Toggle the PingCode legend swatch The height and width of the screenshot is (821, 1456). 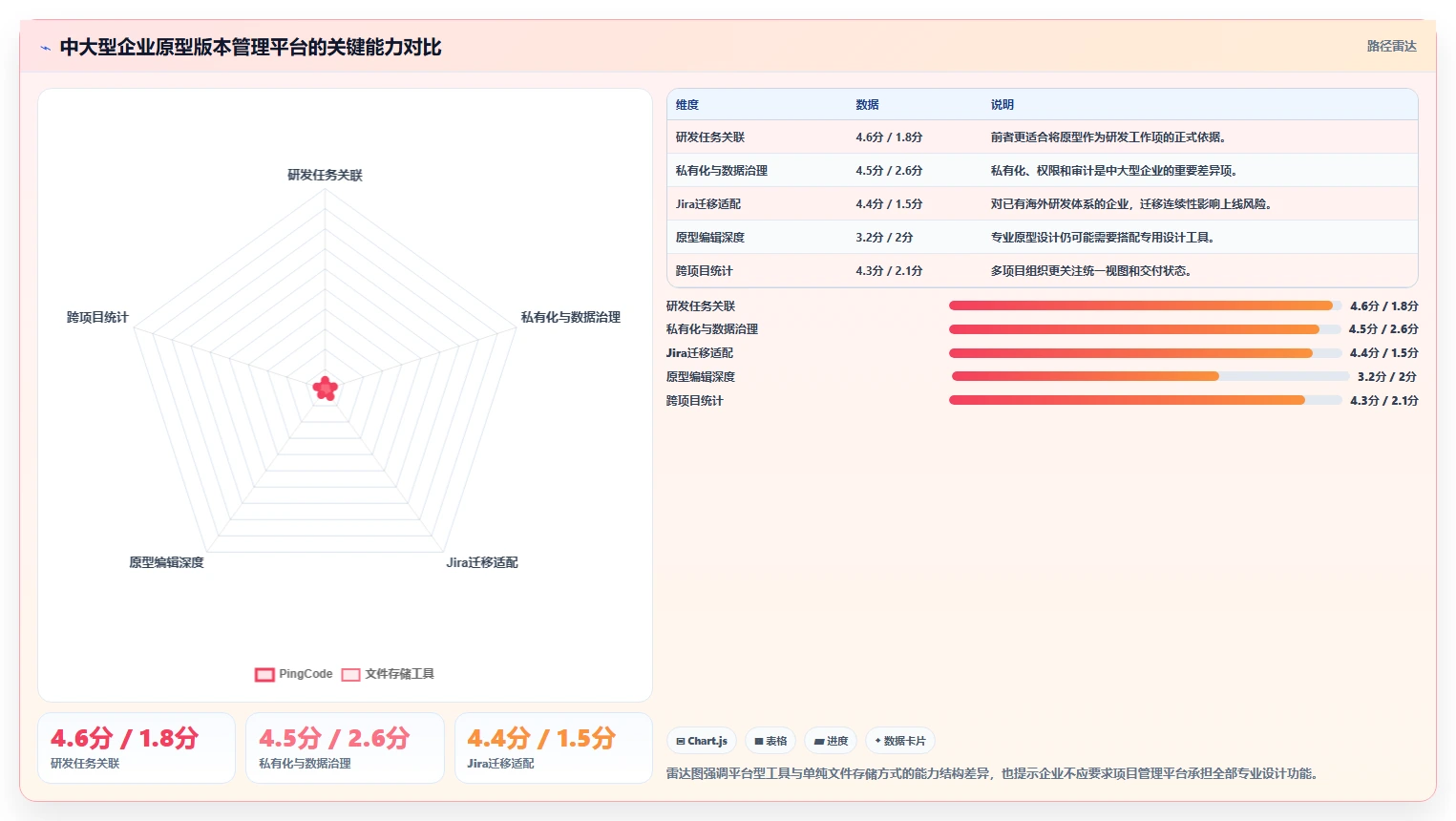(264, 675)
